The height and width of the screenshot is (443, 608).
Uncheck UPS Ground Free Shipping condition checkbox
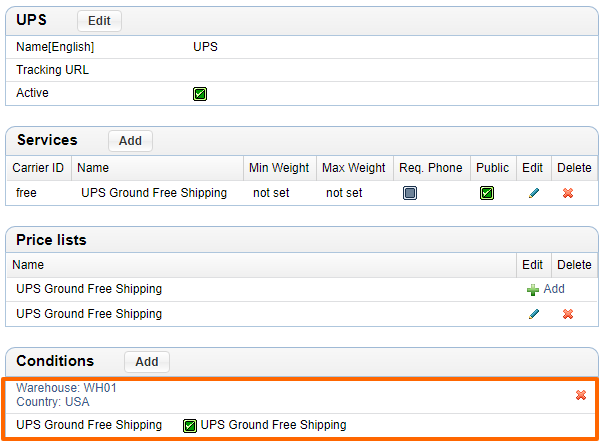click(190, 425)
